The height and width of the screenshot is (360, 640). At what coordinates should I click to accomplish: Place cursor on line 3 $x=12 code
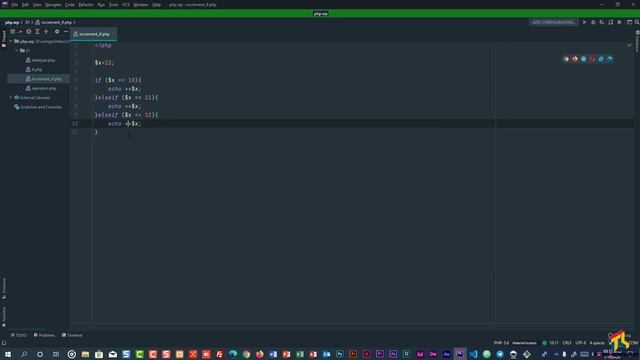coord(104,62)
